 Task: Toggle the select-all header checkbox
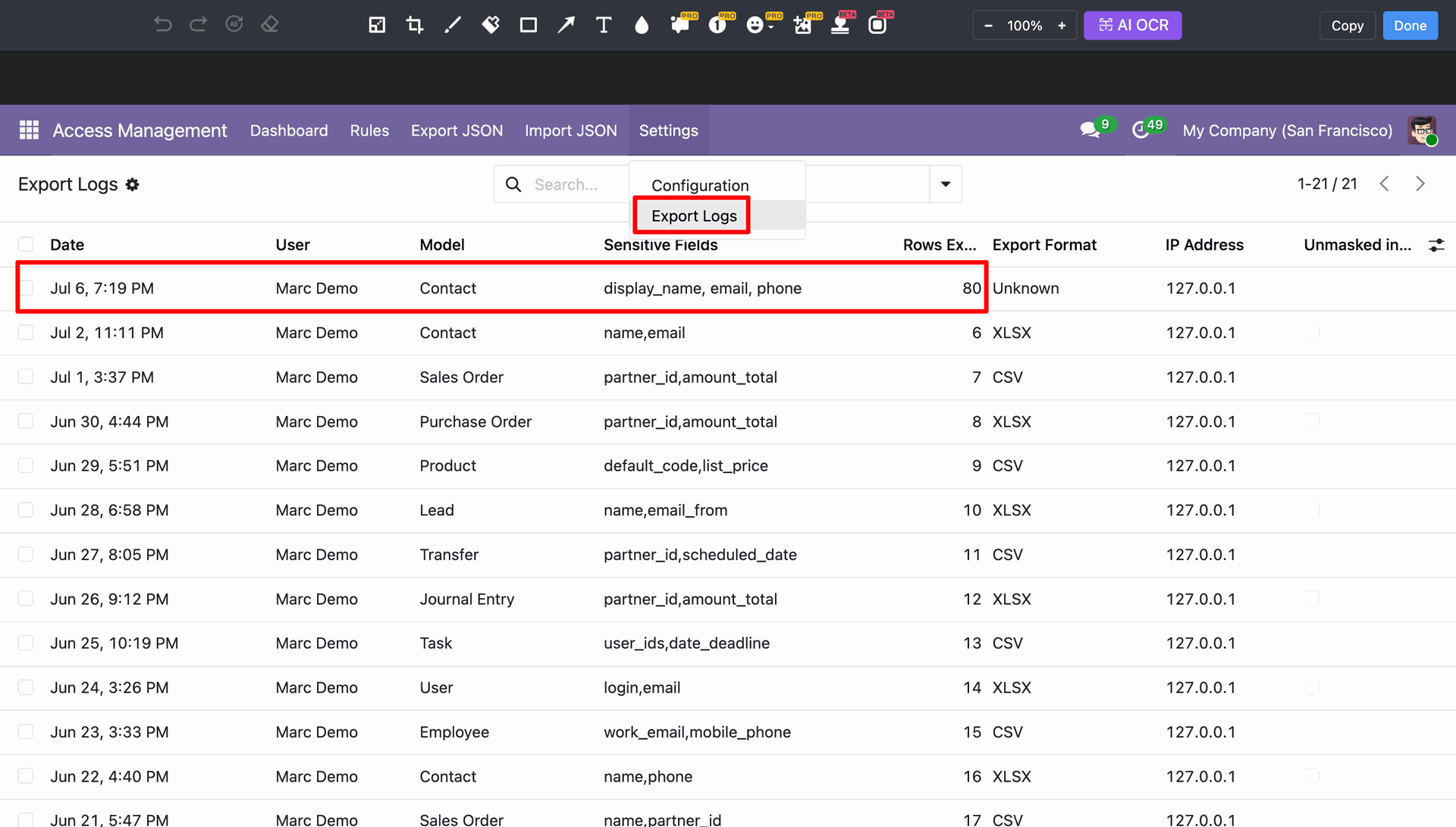pyautogui.click(x=26, y=244)
